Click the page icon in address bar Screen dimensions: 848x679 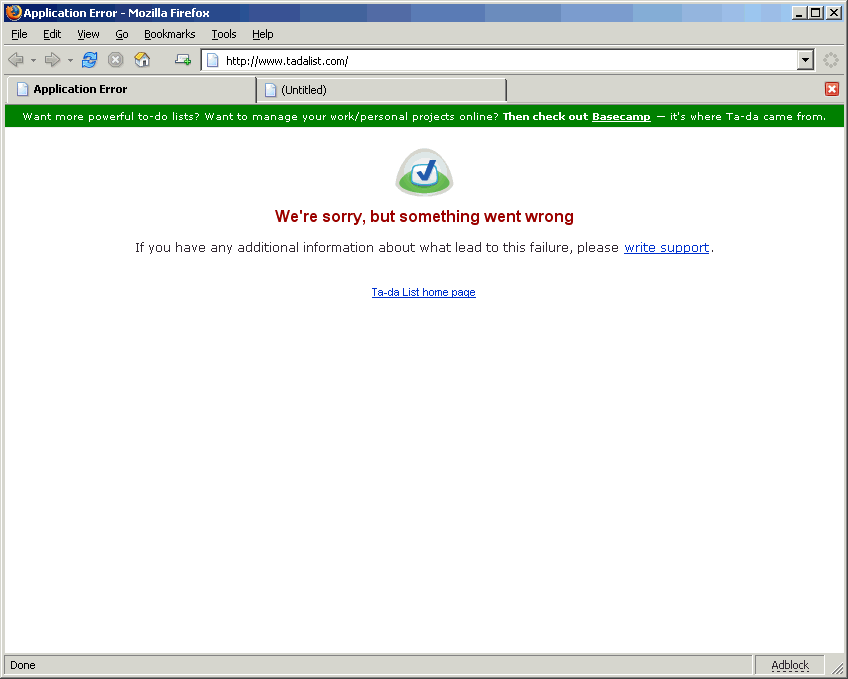pos(213,60)
